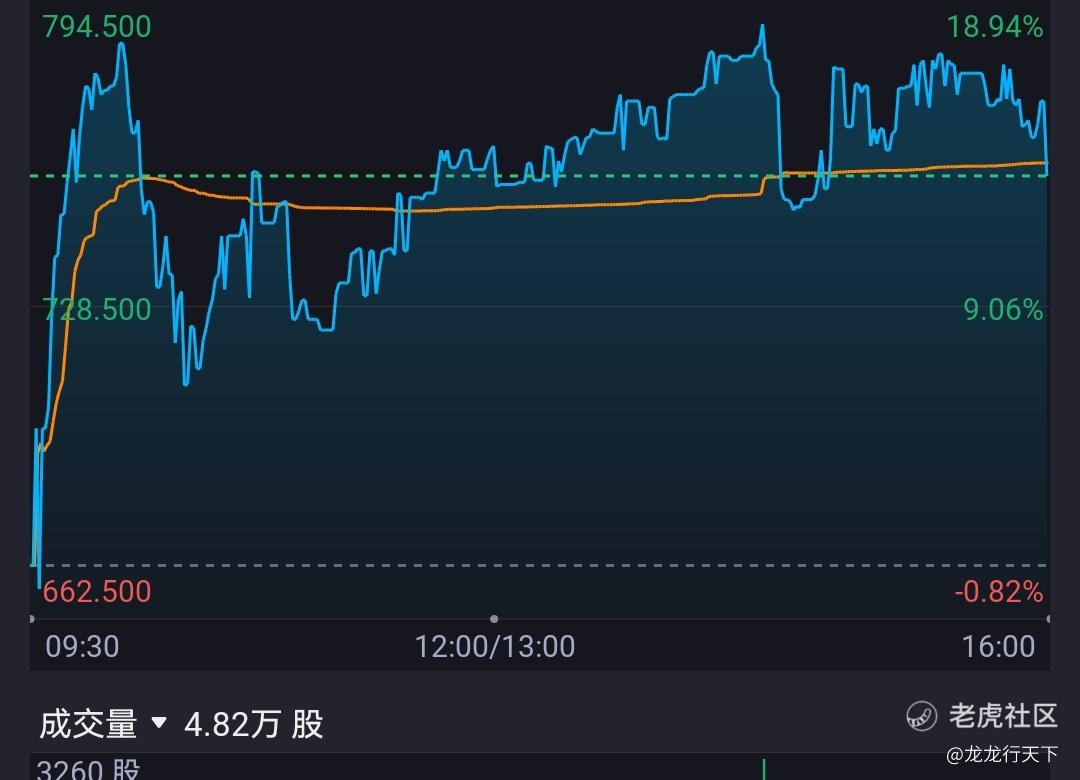
Task: Click the 成交量 label
Action: click(88, 724)
